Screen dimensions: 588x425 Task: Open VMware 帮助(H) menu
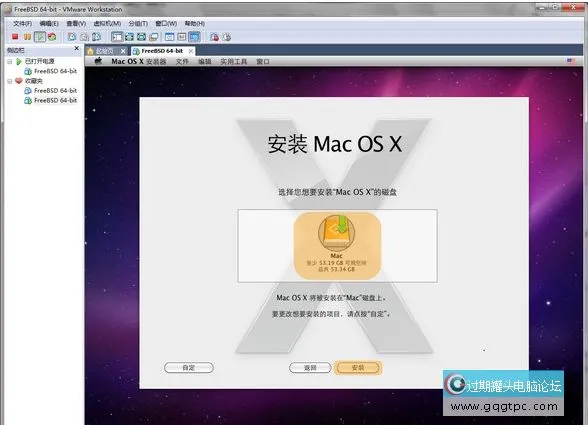click(x=195, y=24)
